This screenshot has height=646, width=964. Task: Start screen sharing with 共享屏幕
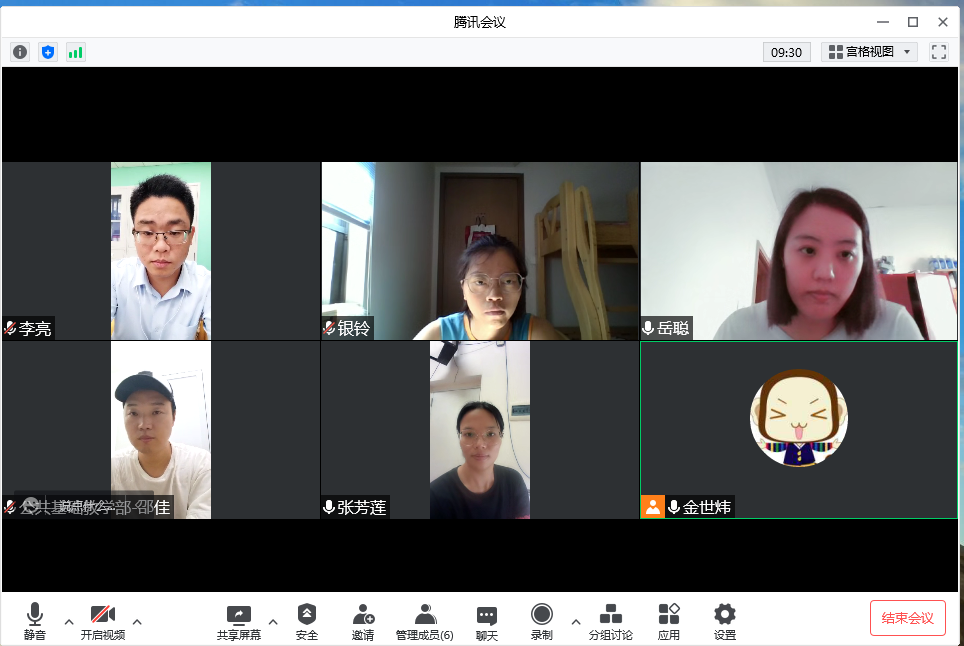pyautogui.click(x=239, y=621)
